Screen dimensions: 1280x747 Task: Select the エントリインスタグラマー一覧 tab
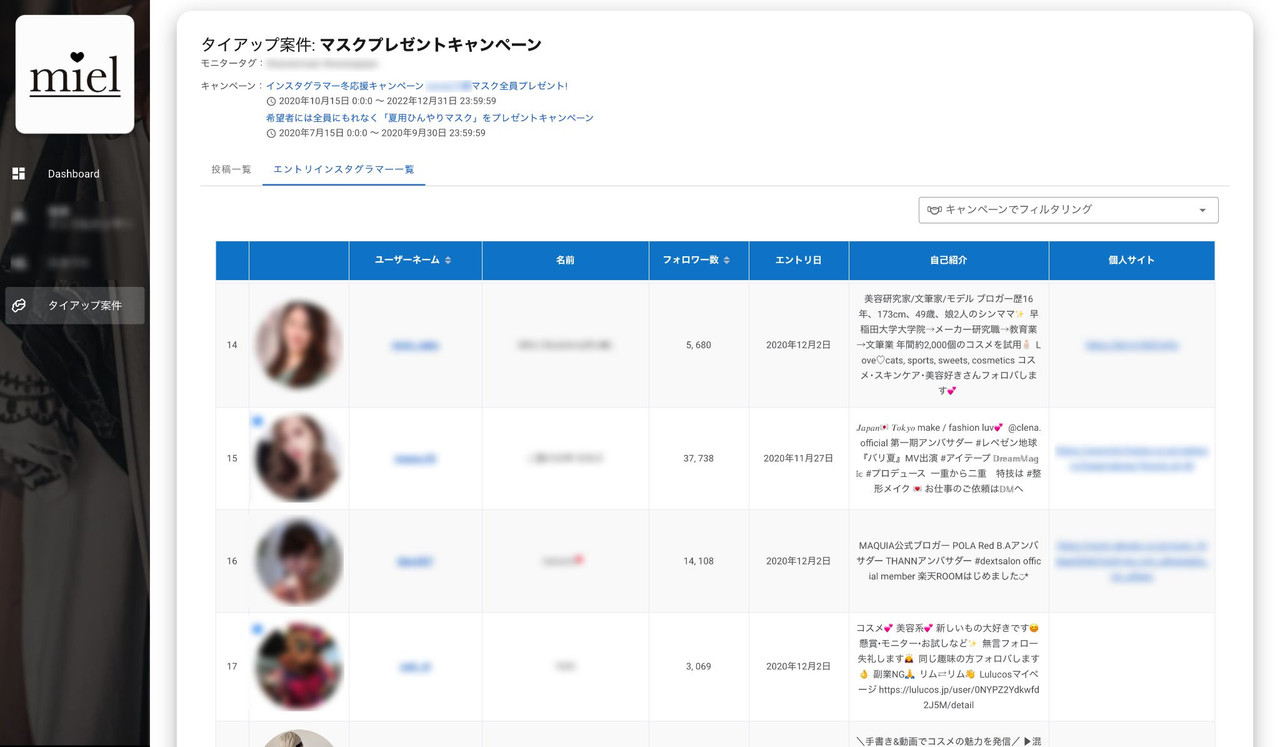343,169
